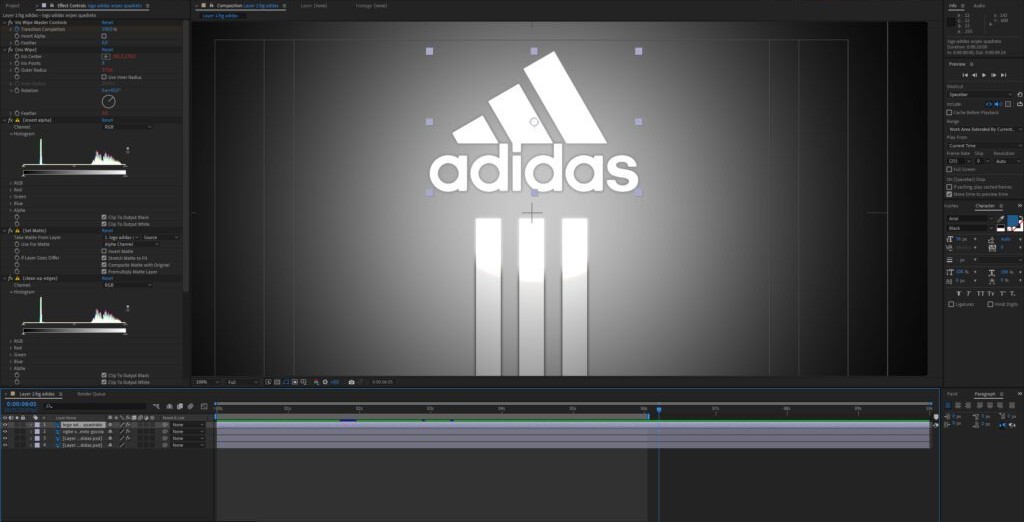Reset the set Matte effect
1024x522 pixels.
(x=107, y=231)
